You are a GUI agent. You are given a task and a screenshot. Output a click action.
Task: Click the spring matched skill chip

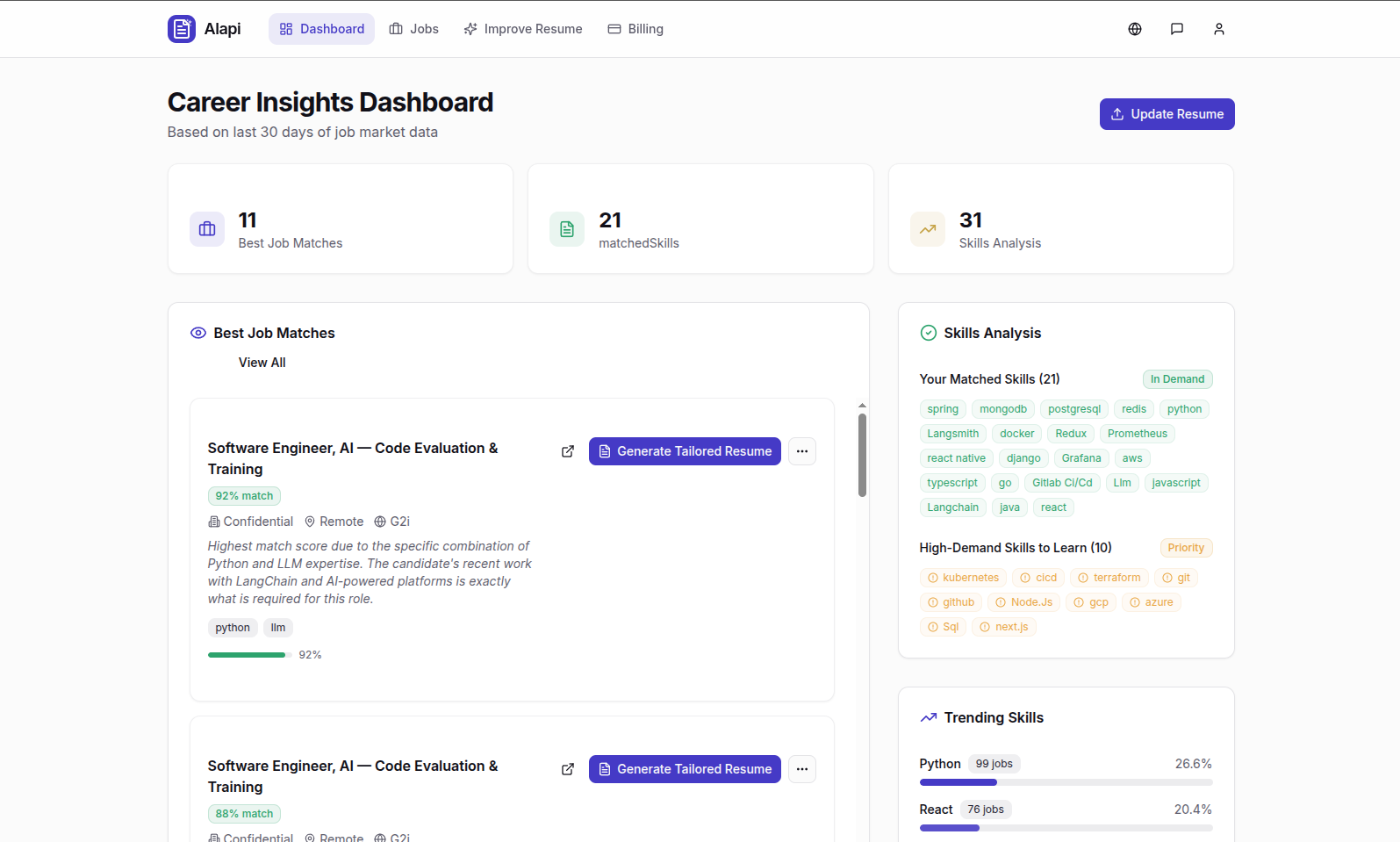943,409
